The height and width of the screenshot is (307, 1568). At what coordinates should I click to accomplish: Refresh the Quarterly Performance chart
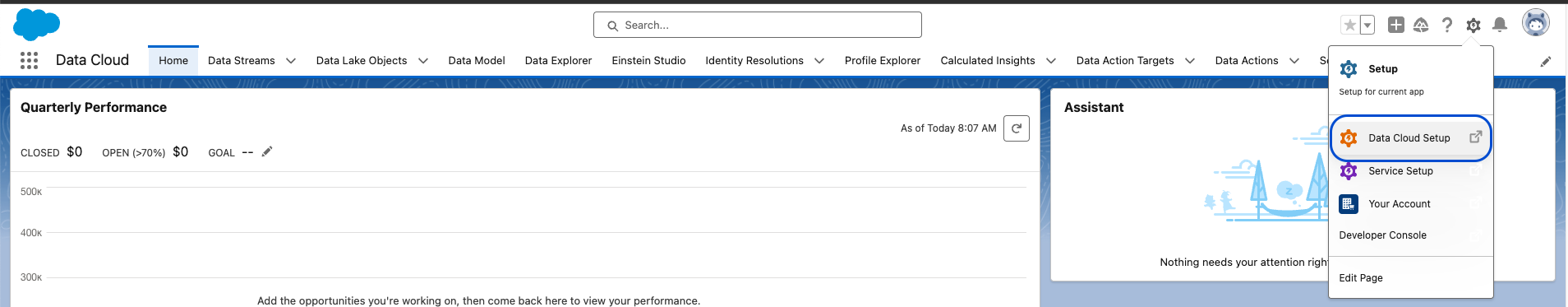tap(1017, 128)
